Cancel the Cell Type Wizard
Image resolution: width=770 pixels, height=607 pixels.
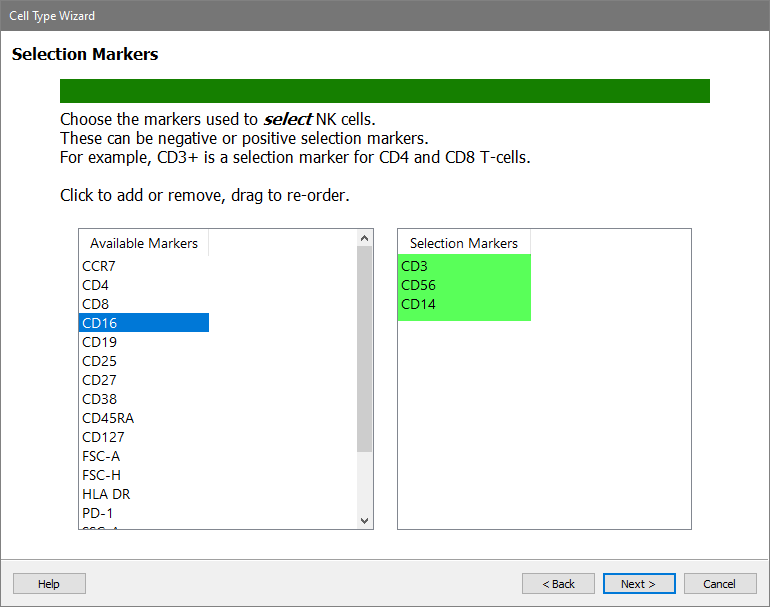tap(719, 584)
